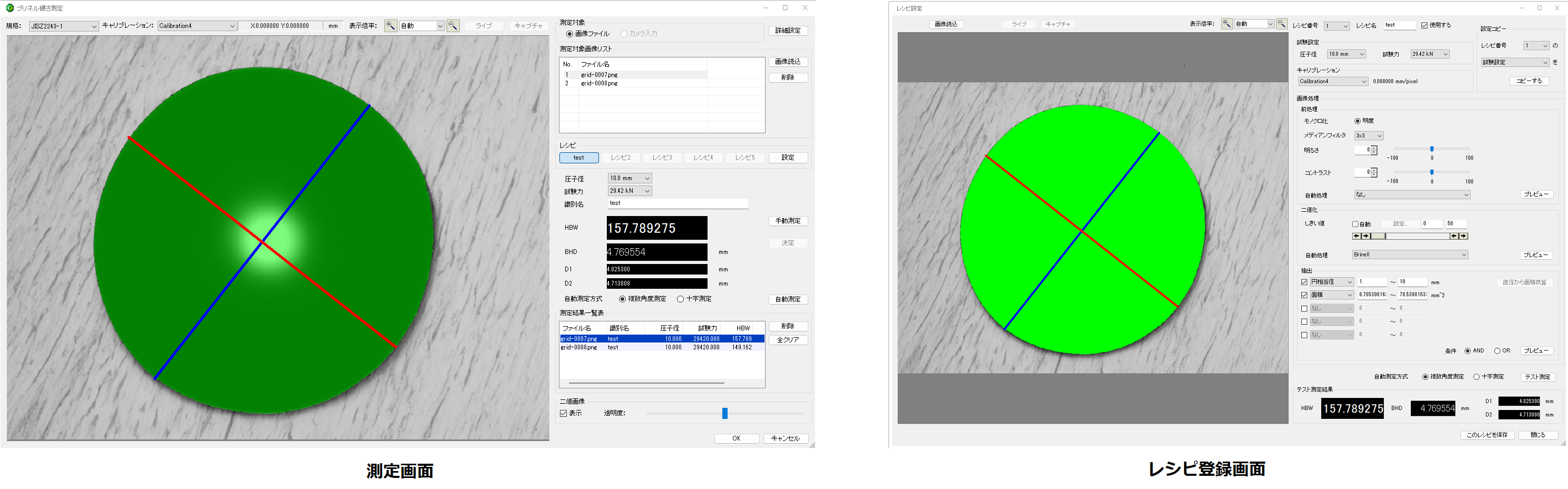Click the 明るさ brightness spinner arrows
Viewport: 1568px width, 489px height.
click(x=1374, y=150)
